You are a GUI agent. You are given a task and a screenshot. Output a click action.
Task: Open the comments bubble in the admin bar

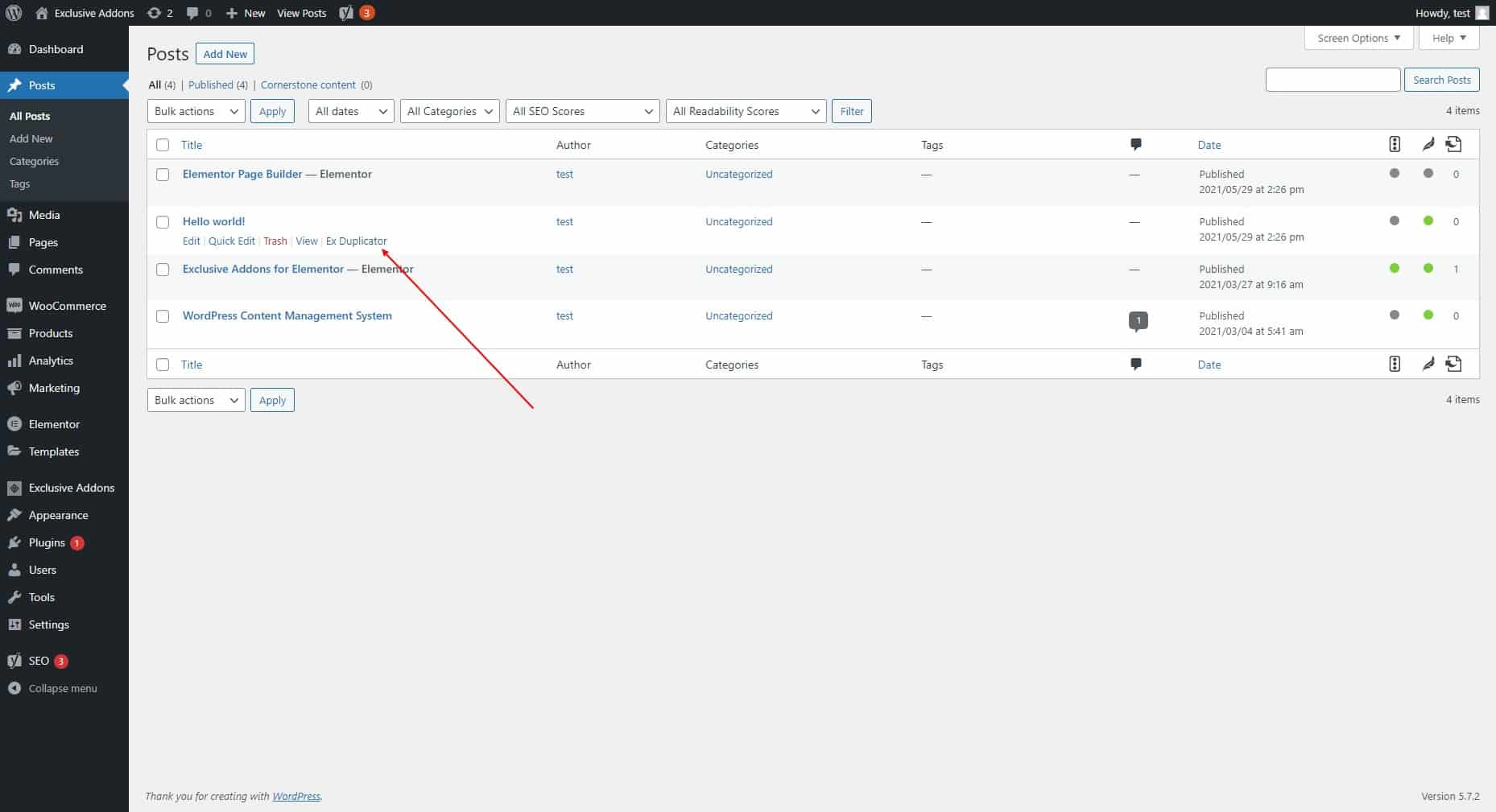192,13
